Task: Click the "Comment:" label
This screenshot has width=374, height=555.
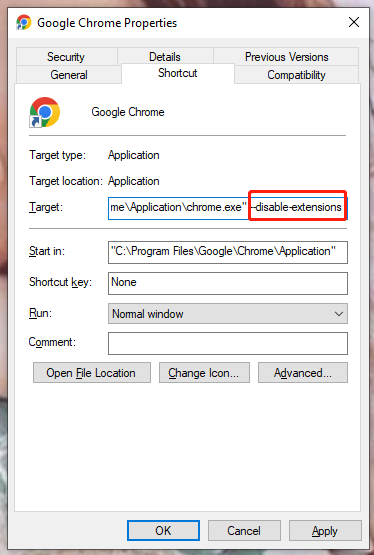Action: 52,342
